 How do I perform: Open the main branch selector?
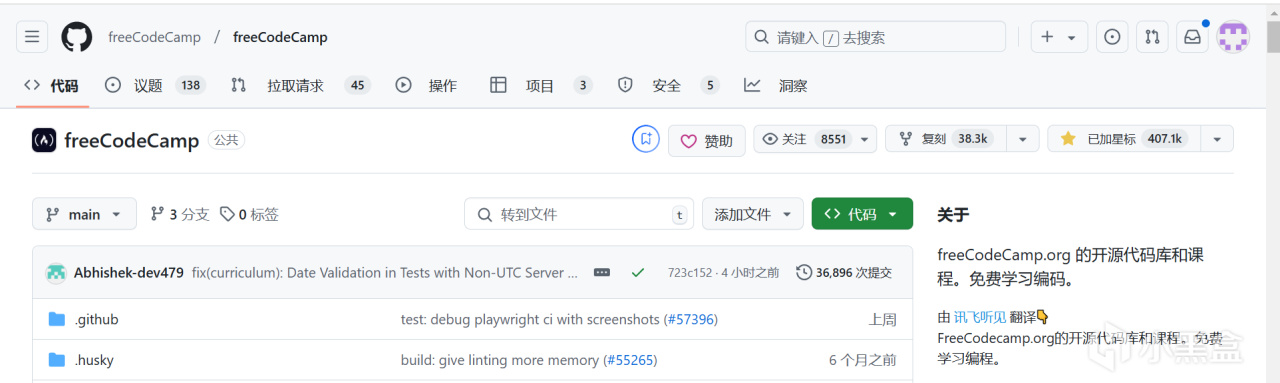tap(84, 214)
